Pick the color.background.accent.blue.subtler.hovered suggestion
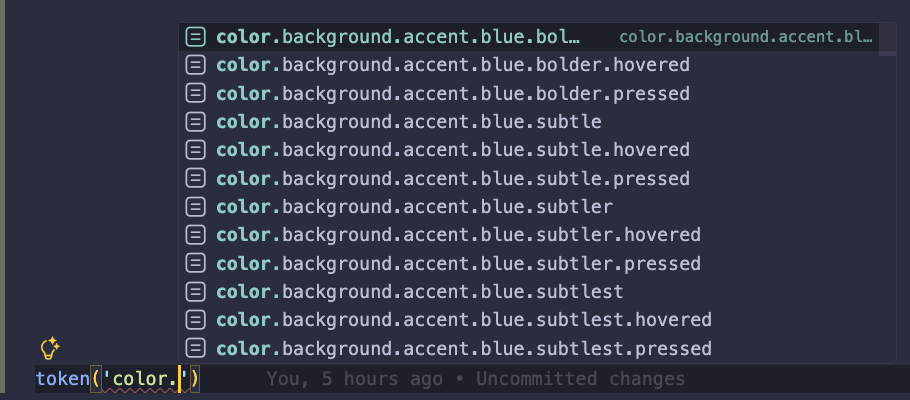This screenshot has height=400, width=910. pos(458,235)
